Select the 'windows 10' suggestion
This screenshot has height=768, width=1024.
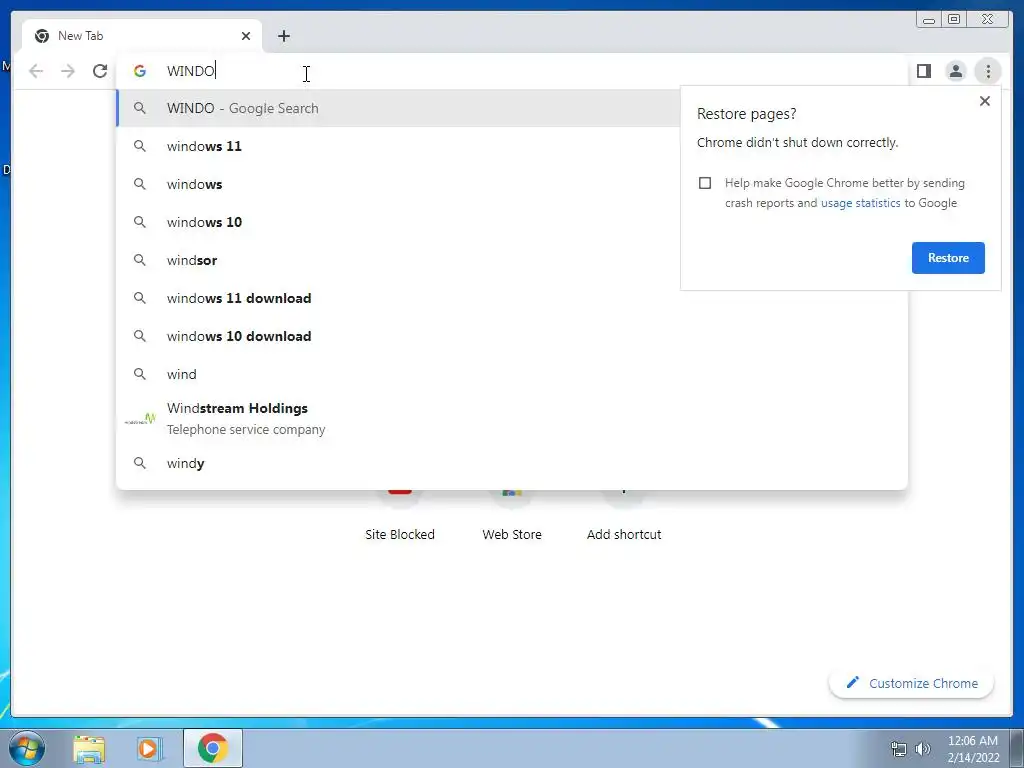398,222
